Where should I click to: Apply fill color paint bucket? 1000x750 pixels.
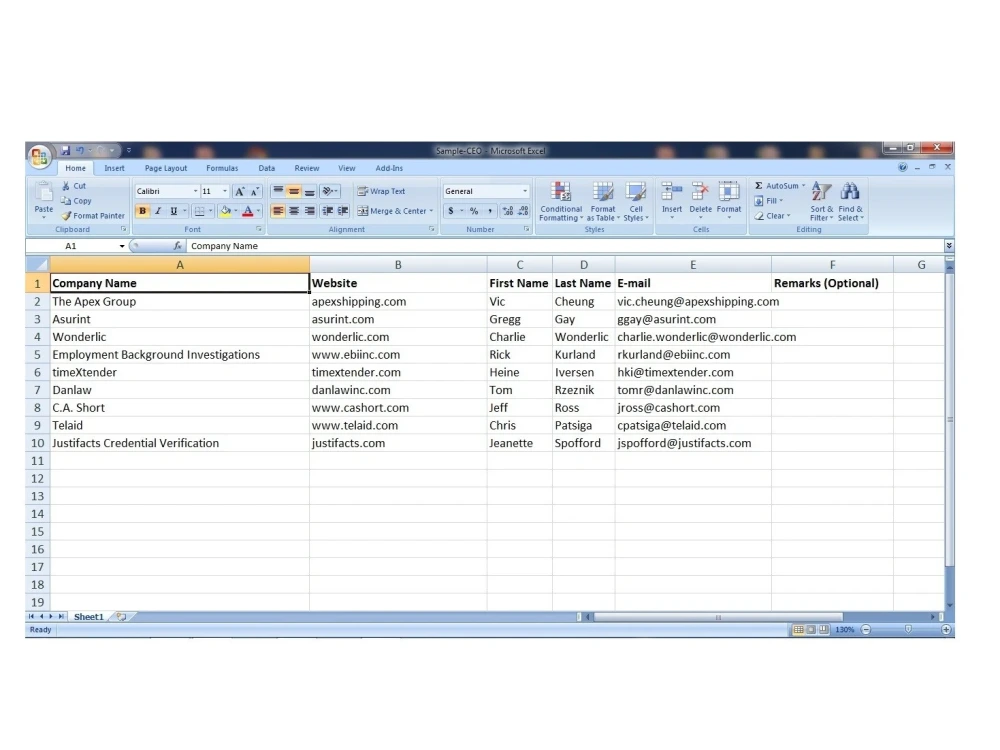pos(224,211)
